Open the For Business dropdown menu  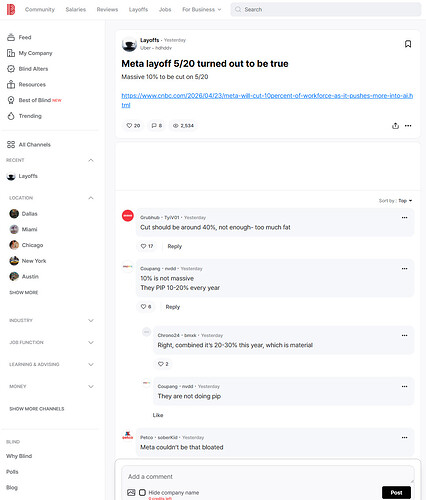click(x=201, y=10)
